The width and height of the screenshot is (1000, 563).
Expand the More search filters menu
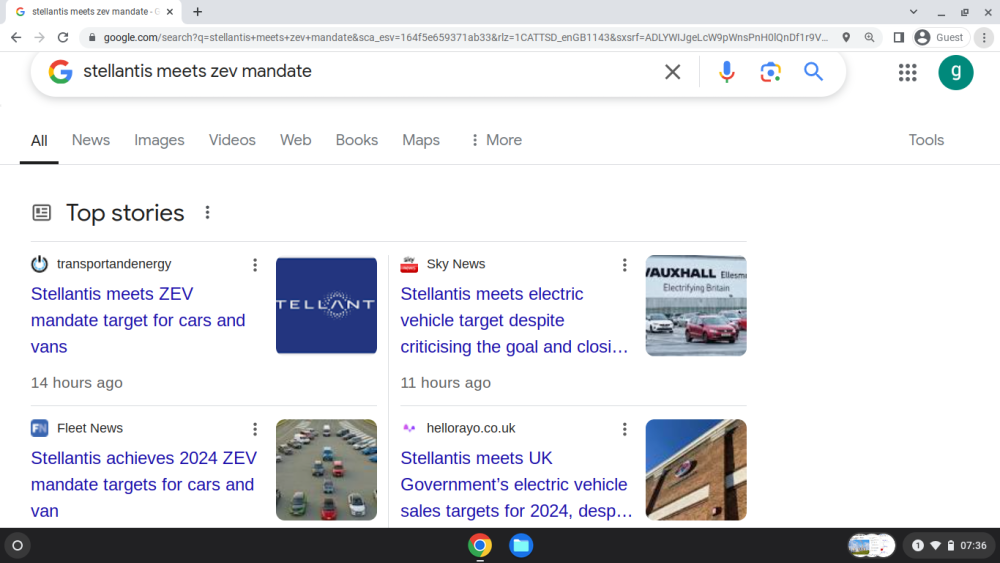[496, 140]
